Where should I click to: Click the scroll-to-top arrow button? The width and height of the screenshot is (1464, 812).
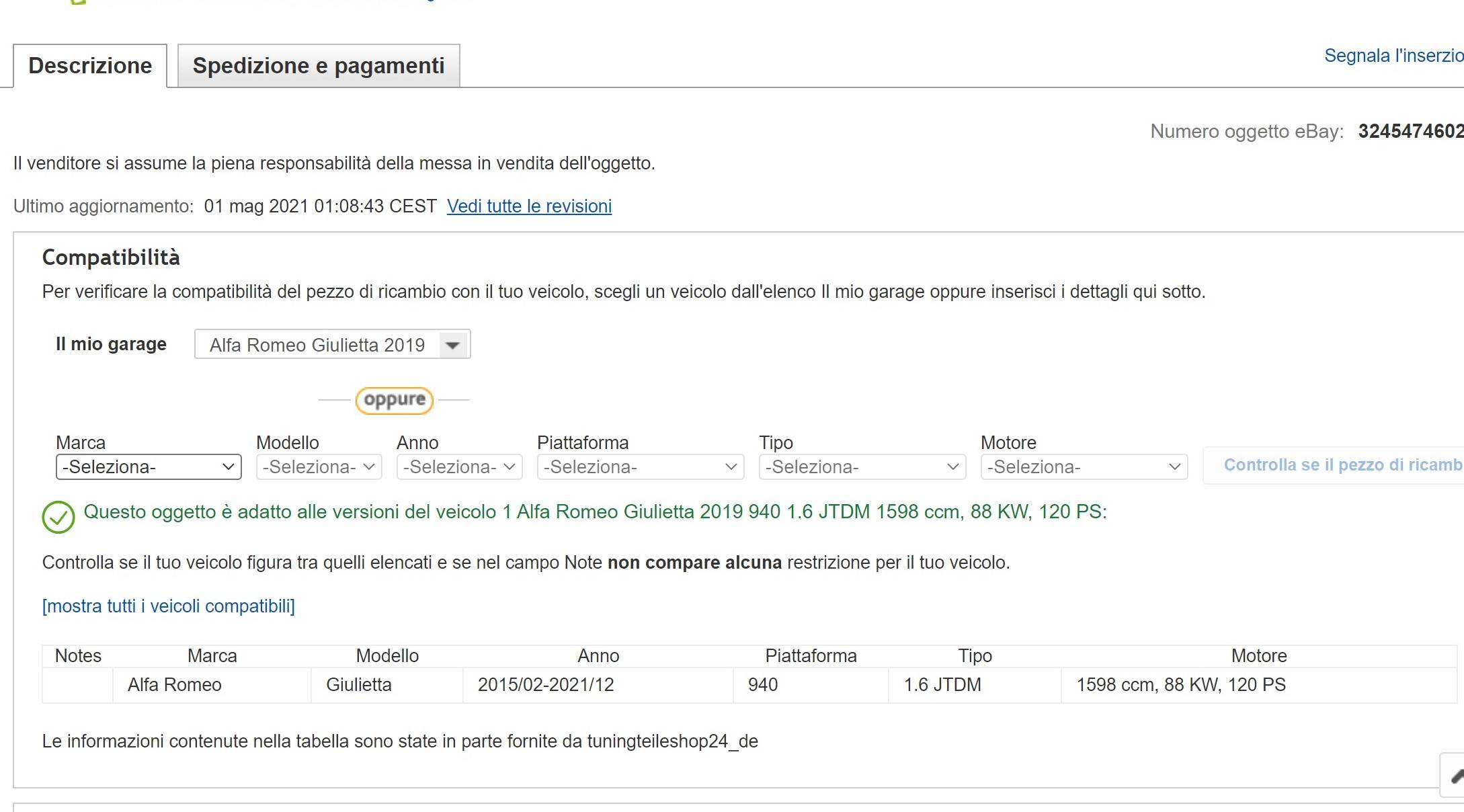1453,776
